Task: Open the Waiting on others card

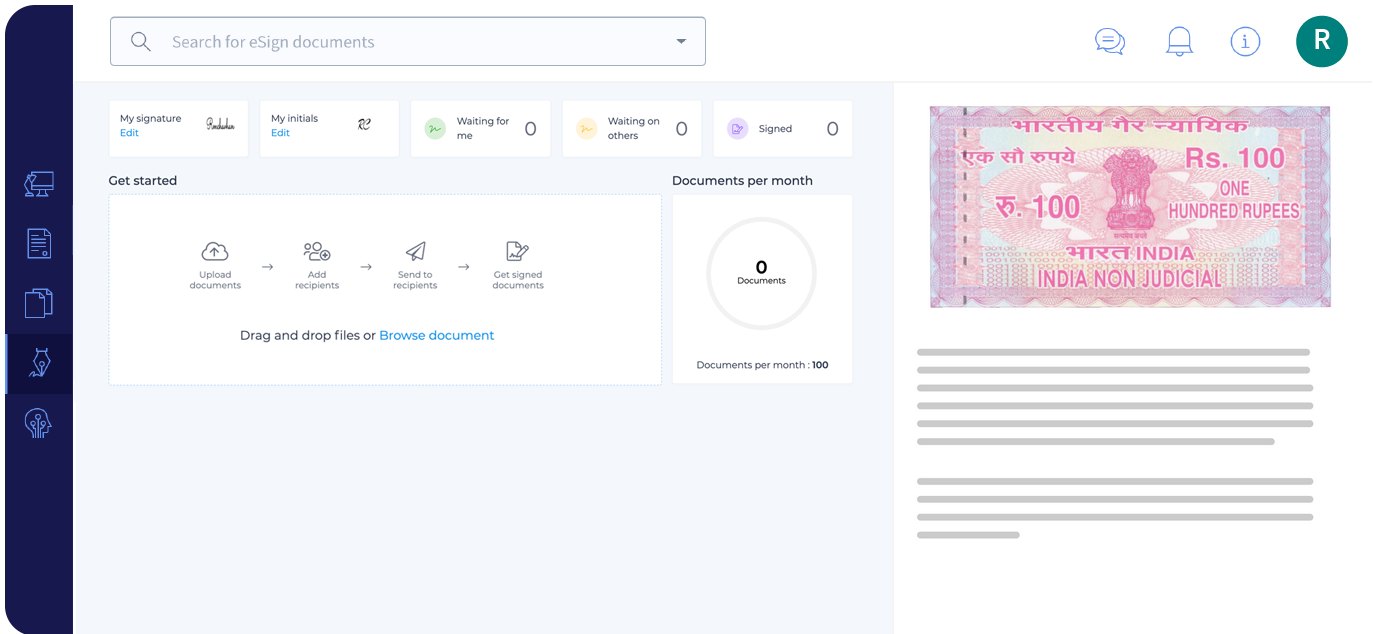Action: (632, 129)
